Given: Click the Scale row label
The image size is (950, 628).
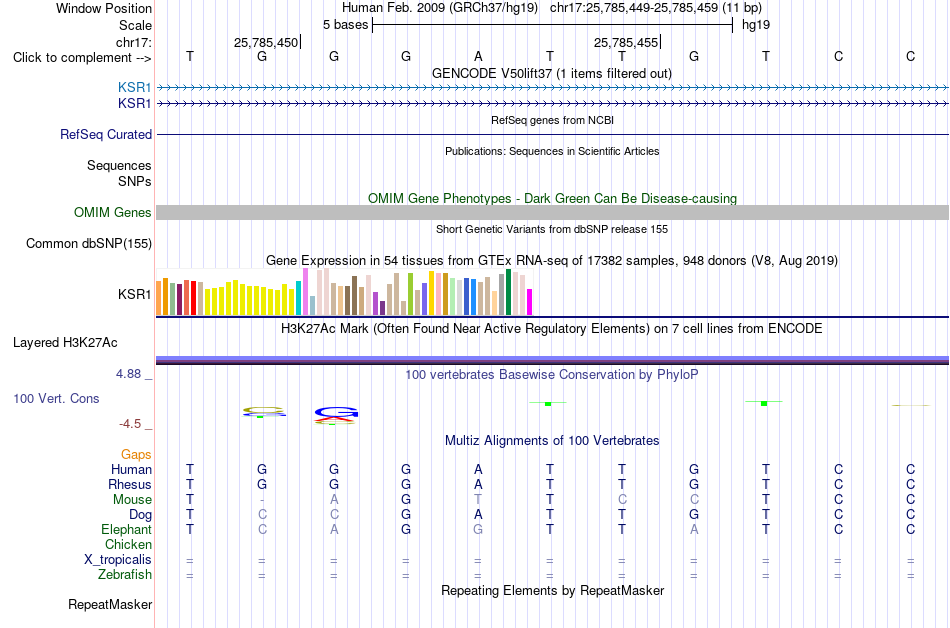Looking at the screenshot, I should click(136, 25).
